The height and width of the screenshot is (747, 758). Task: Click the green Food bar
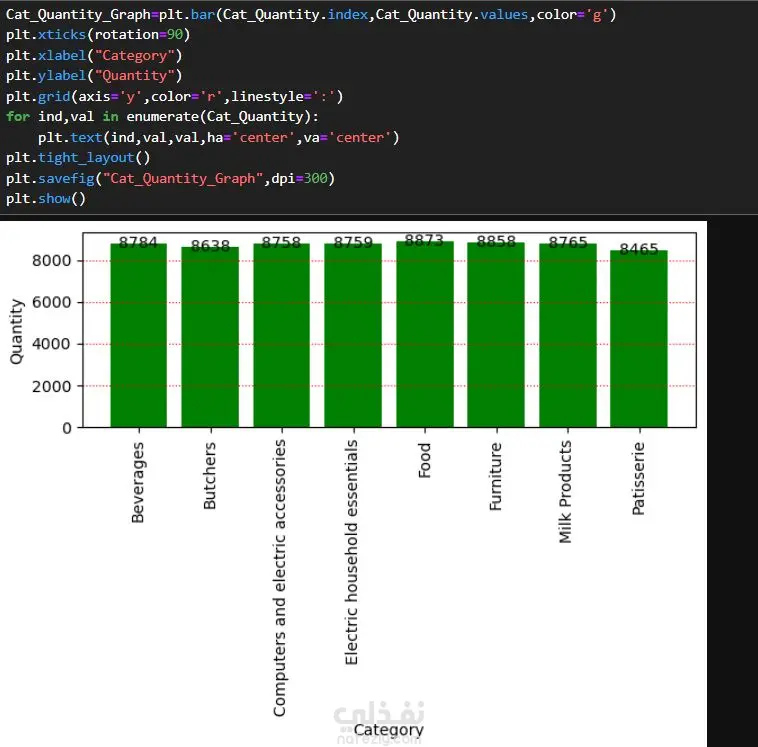click(425, 335)
